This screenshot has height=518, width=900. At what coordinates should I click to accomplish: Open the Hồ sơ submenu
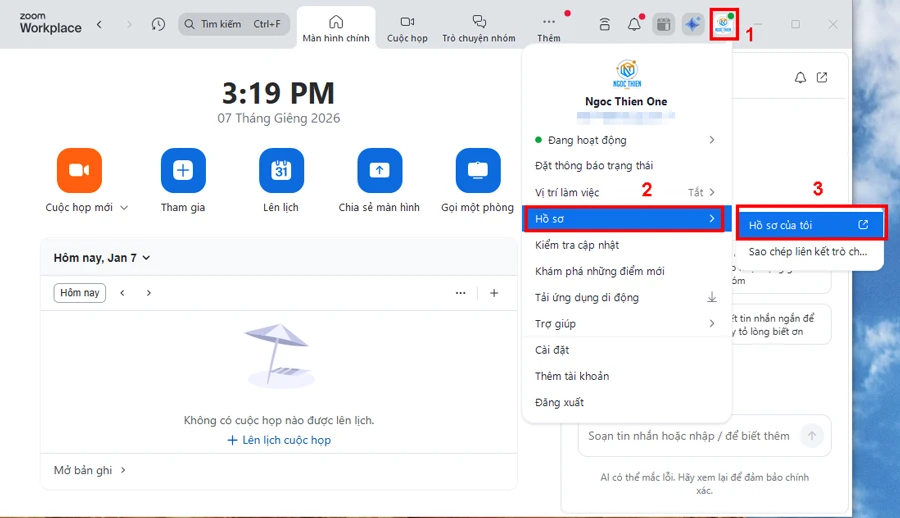[626, 219]
